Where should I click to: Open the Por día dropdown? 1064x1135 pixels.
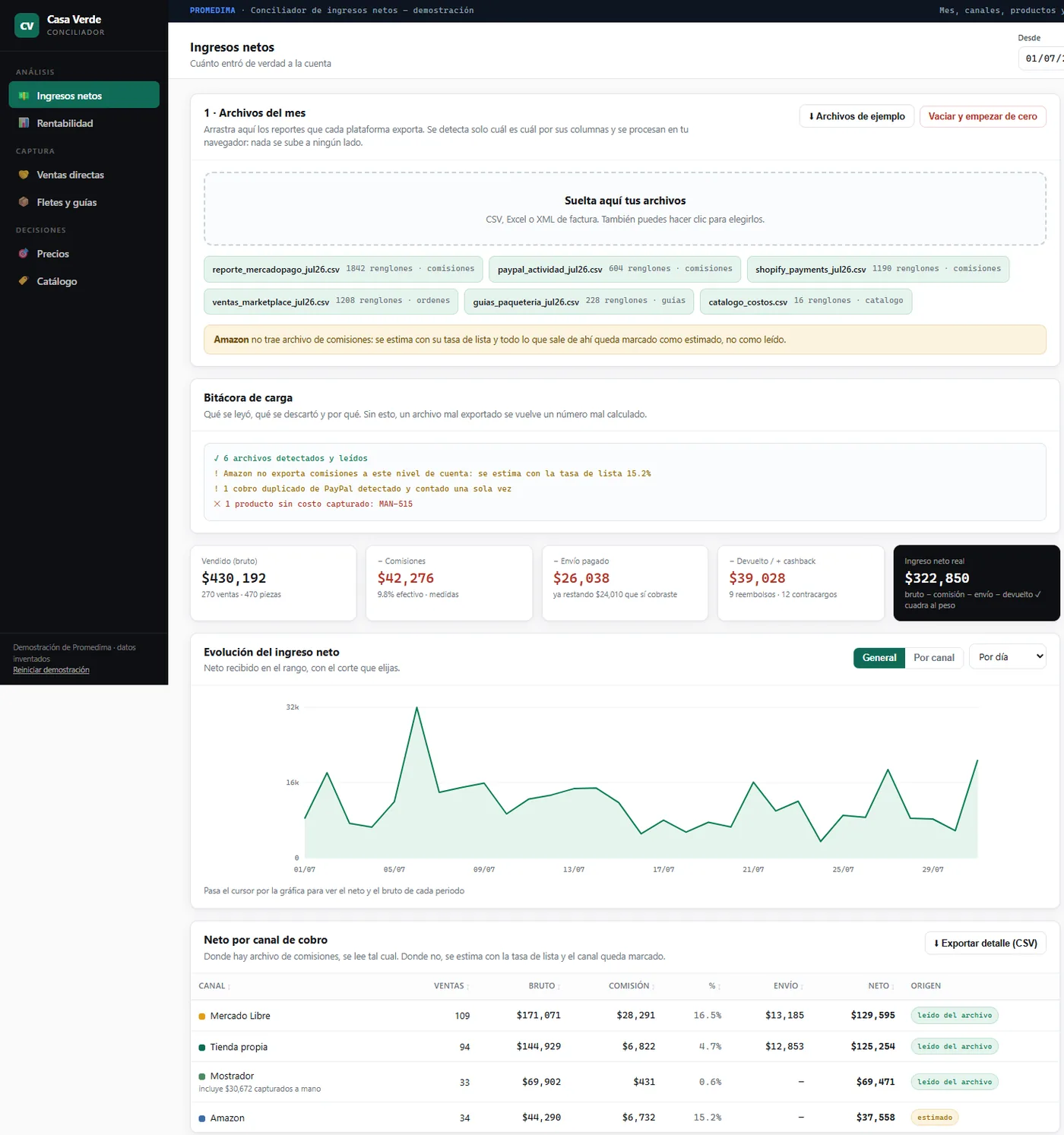tap(1008, 656)
